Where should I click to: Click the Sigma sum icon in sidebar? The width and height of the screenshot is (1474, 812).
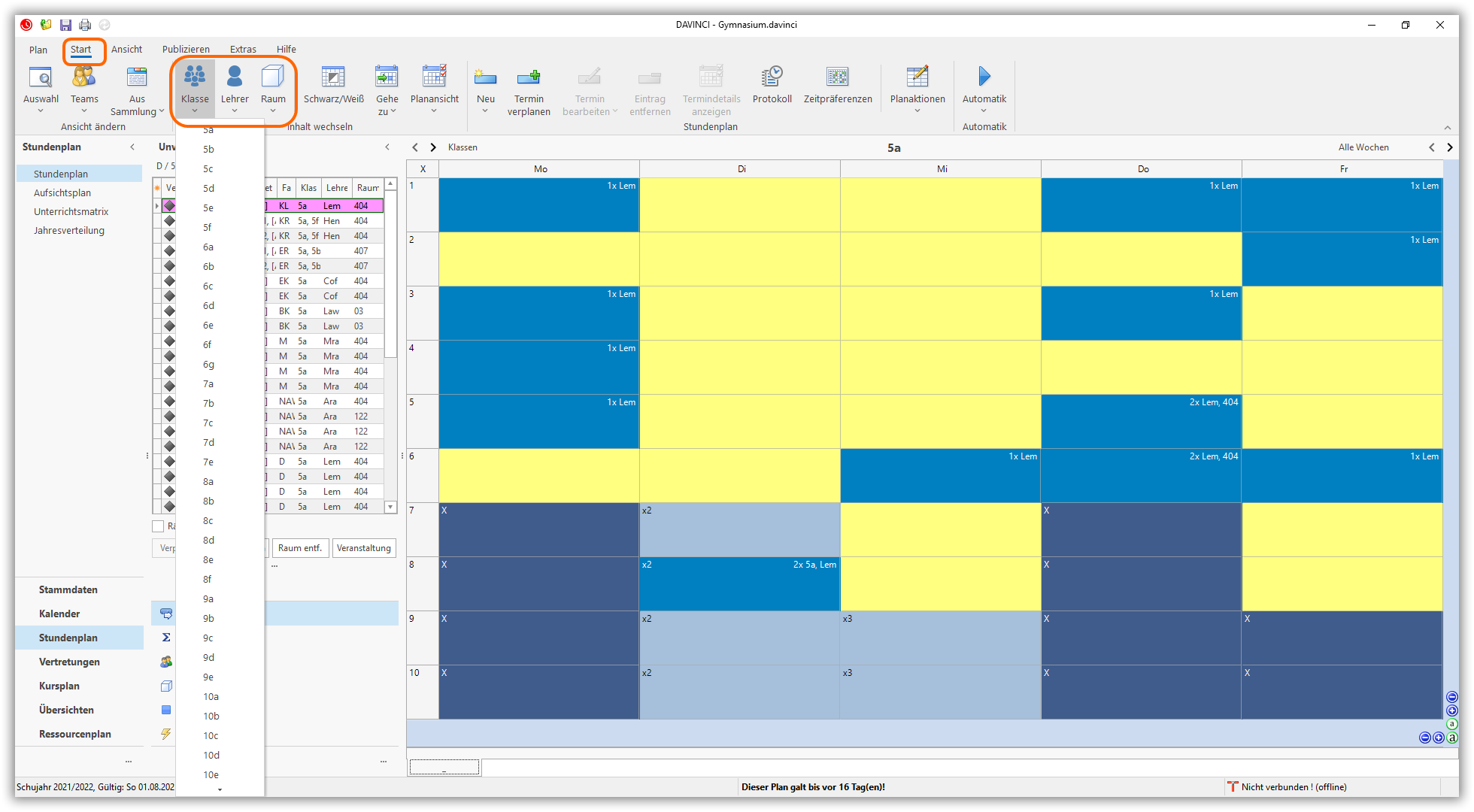[166, 638]
